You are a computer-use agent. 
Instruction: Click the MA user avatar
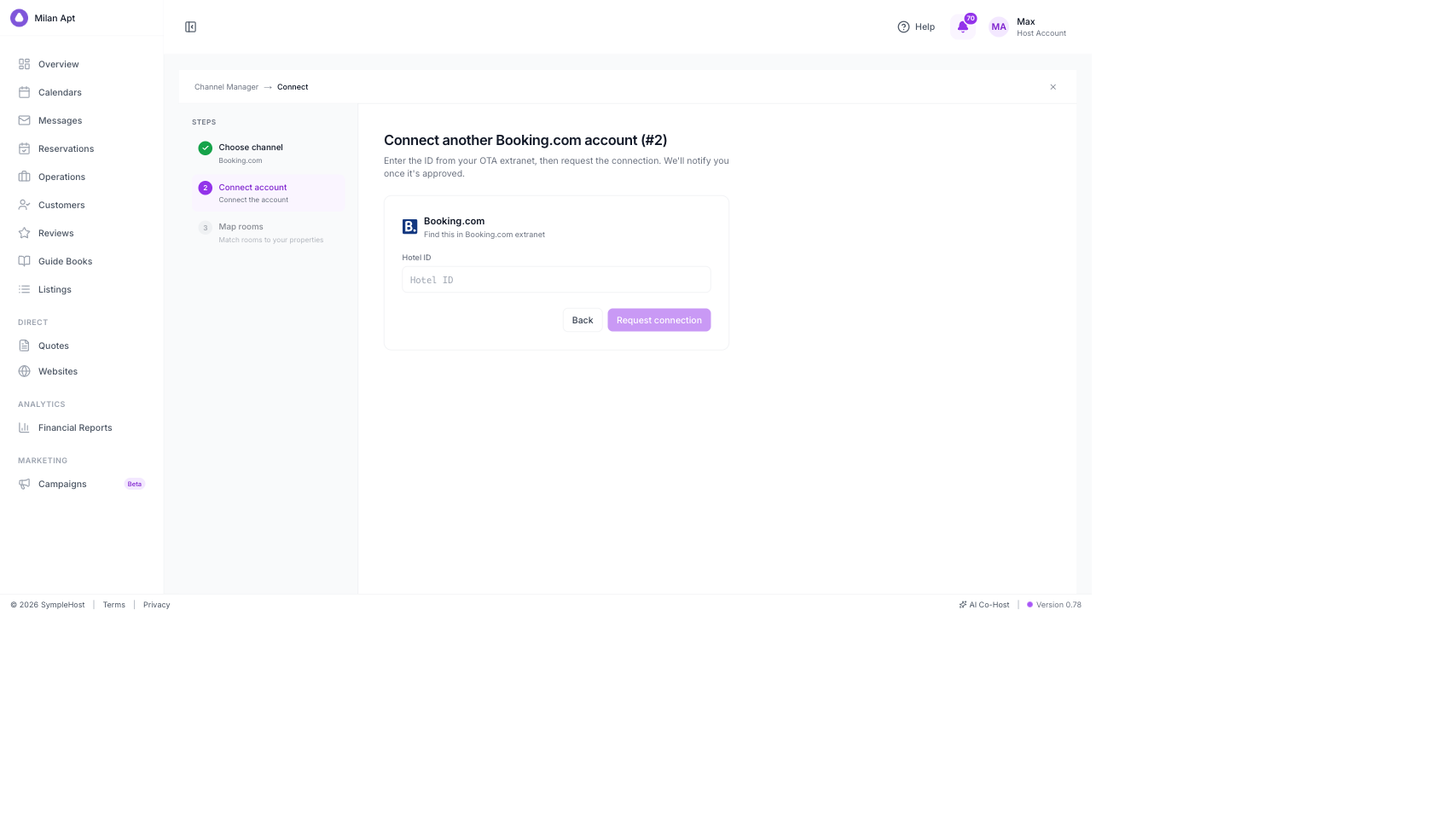coord(999,27)
